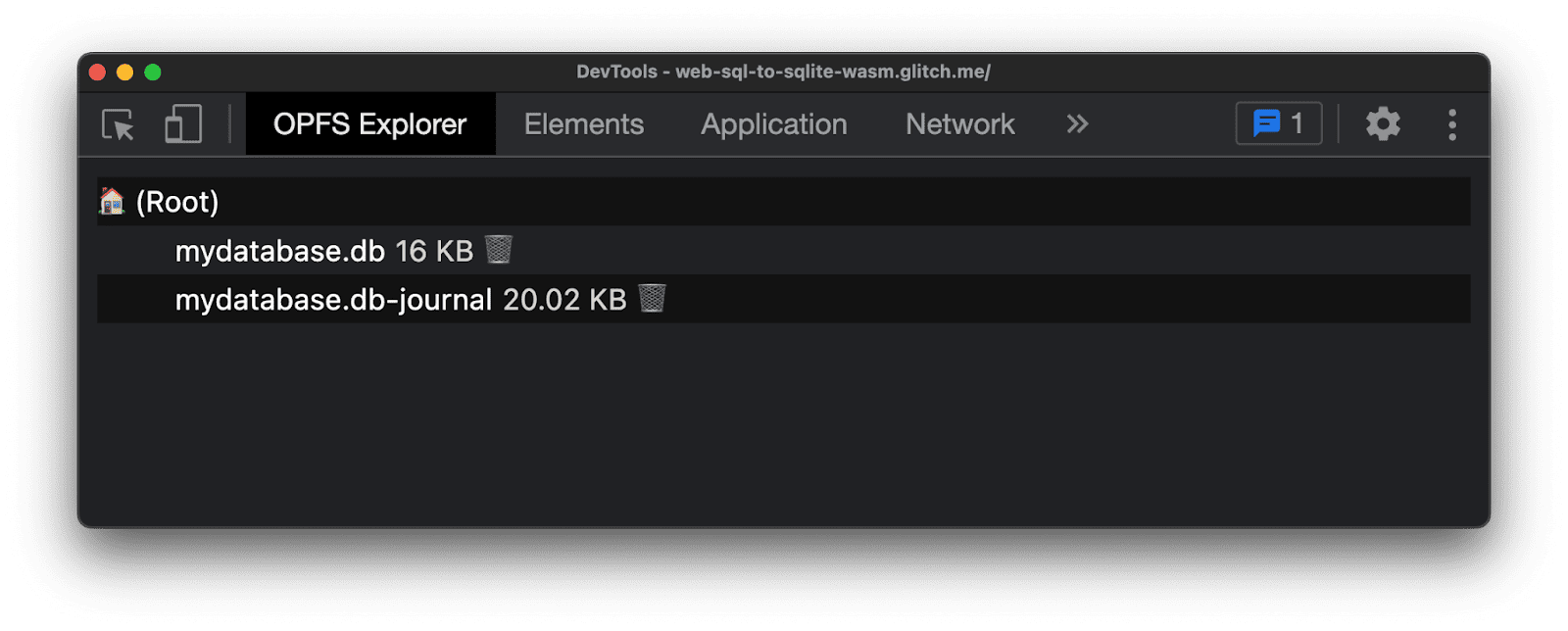Delete mydatabase.db using its trash icon

tap(499, 250)
